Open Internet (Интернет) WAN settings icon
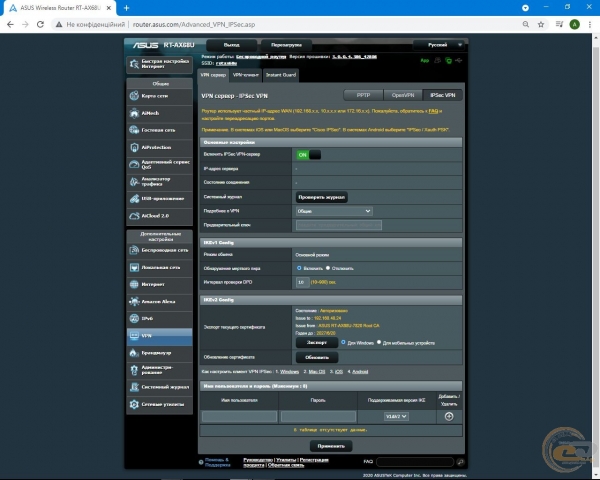This screenshot has width=600, height=480. (134, 284)
